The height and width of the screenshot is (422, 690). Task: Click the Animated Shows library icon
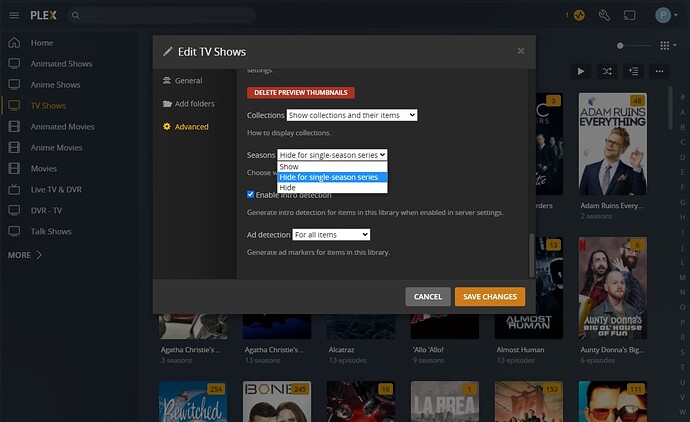tap(14, 63)
